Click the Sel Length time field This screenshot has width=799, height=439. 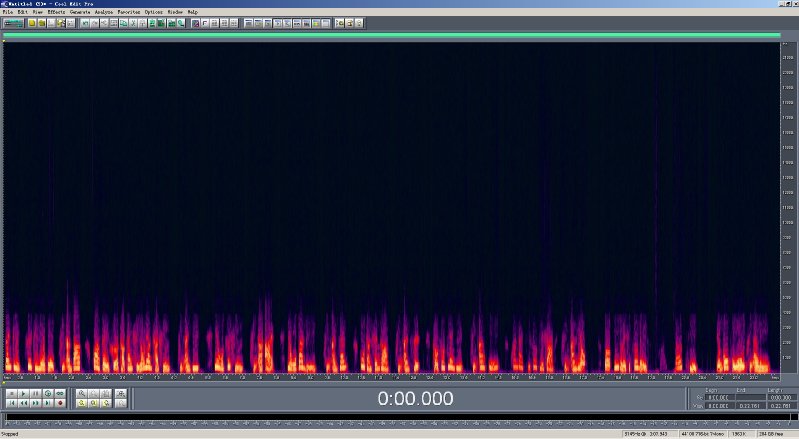(x=780, y=397)
